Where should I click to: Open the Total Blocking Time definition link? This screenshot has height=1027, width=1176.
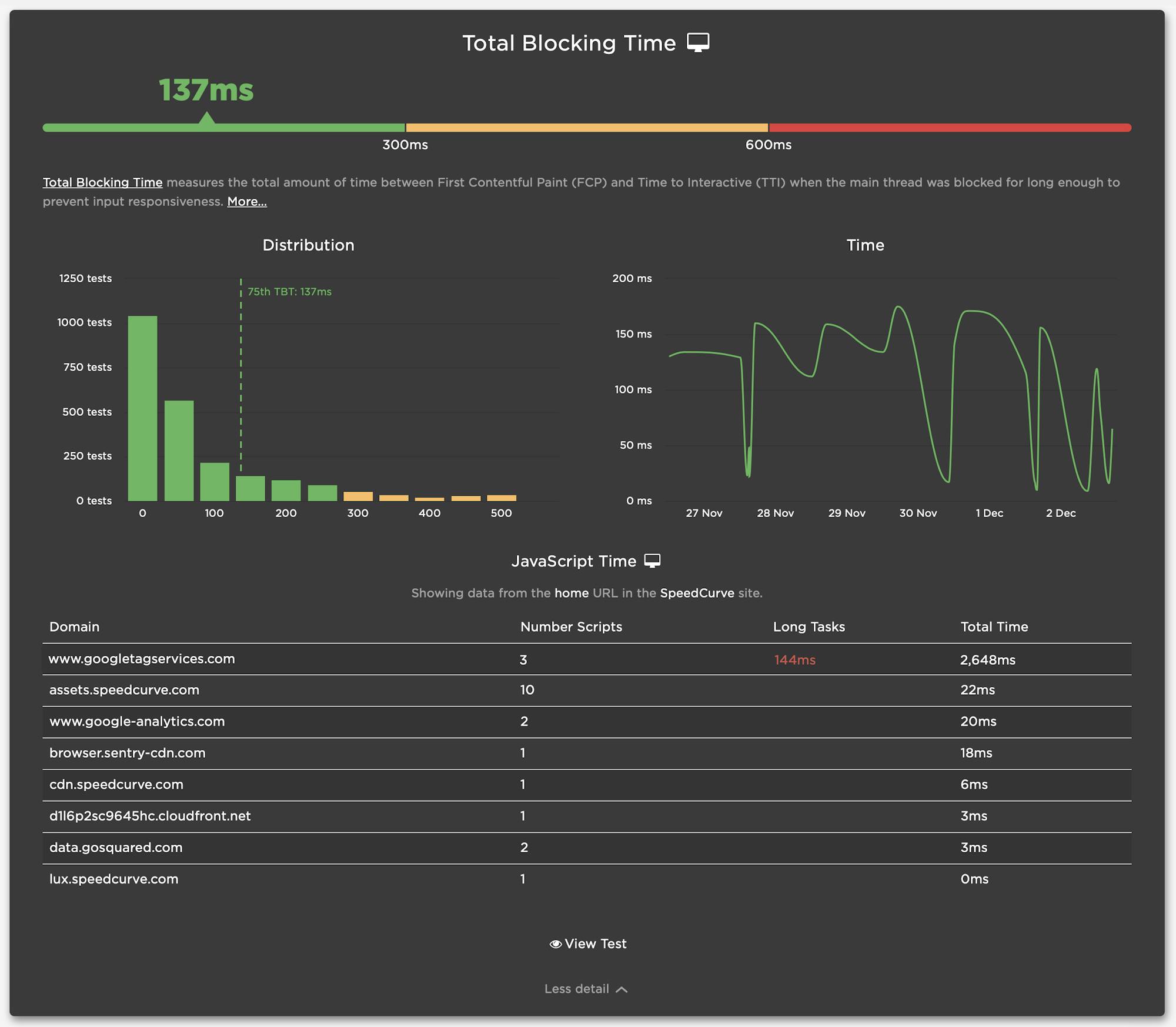coord(102,182)
